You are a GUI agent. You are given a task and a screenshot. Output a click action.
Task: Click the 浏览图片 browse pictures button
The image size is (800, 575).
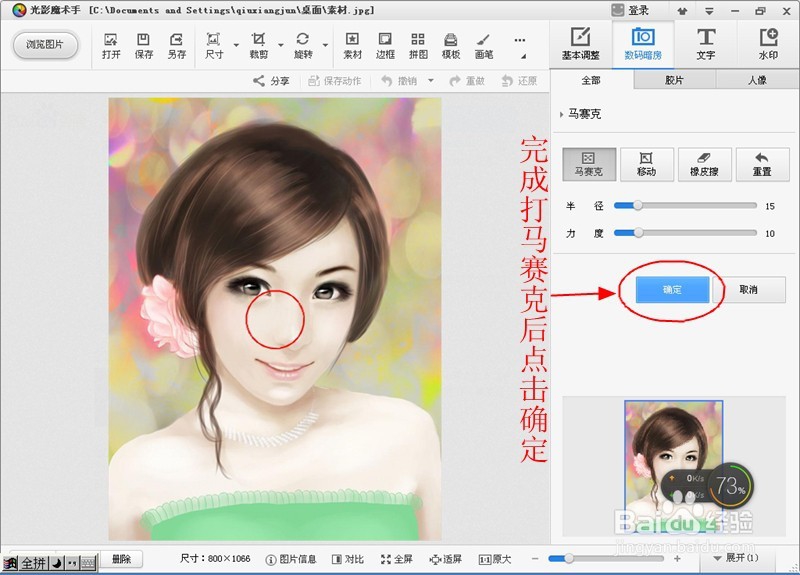click(x=45, y=45)
